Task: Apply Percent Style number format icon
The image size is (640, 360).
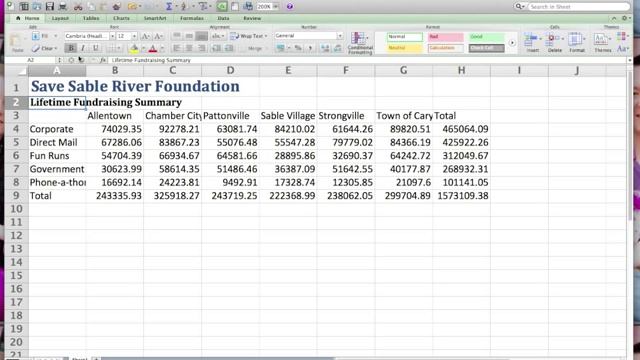Action: (298, 48)
